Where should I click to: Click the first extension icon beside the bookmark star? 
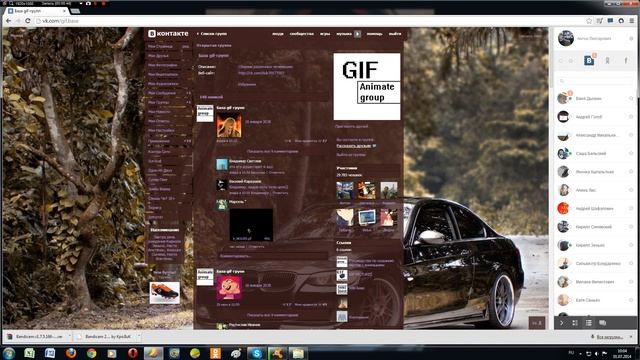coord(600,21)
